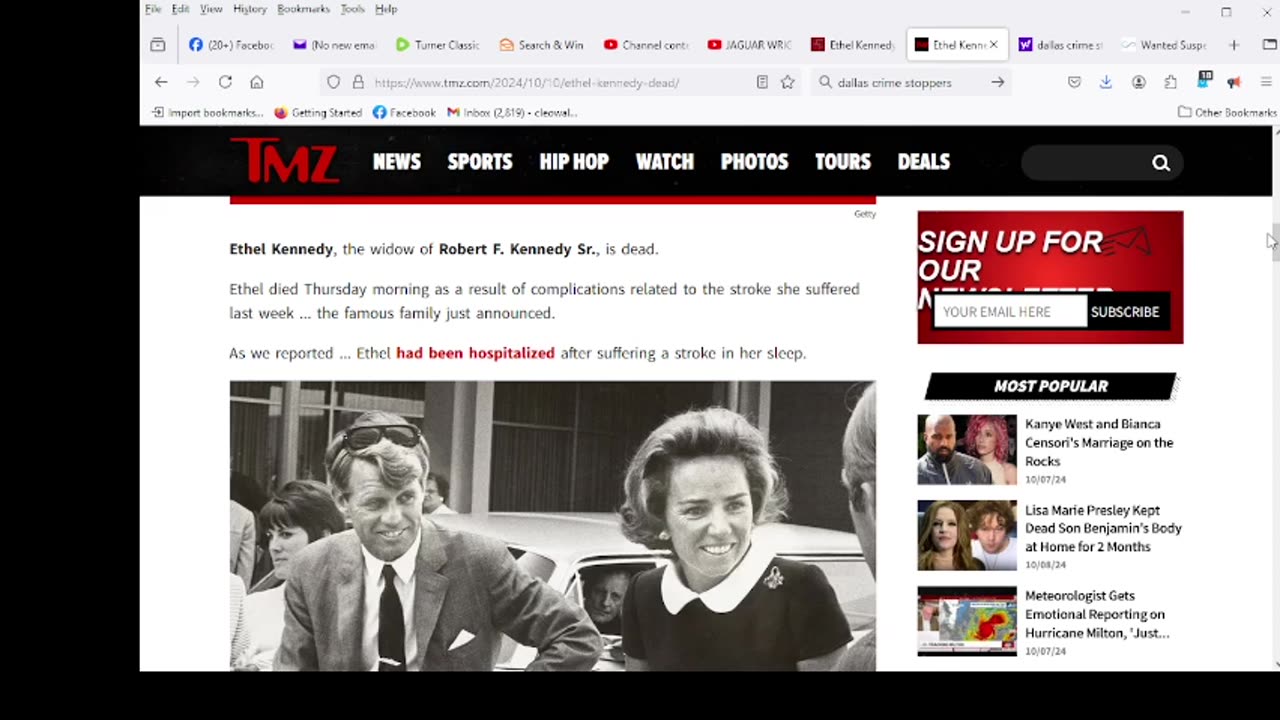Click the account profile icon
1280x720 pixels.
click(1139, 82)
